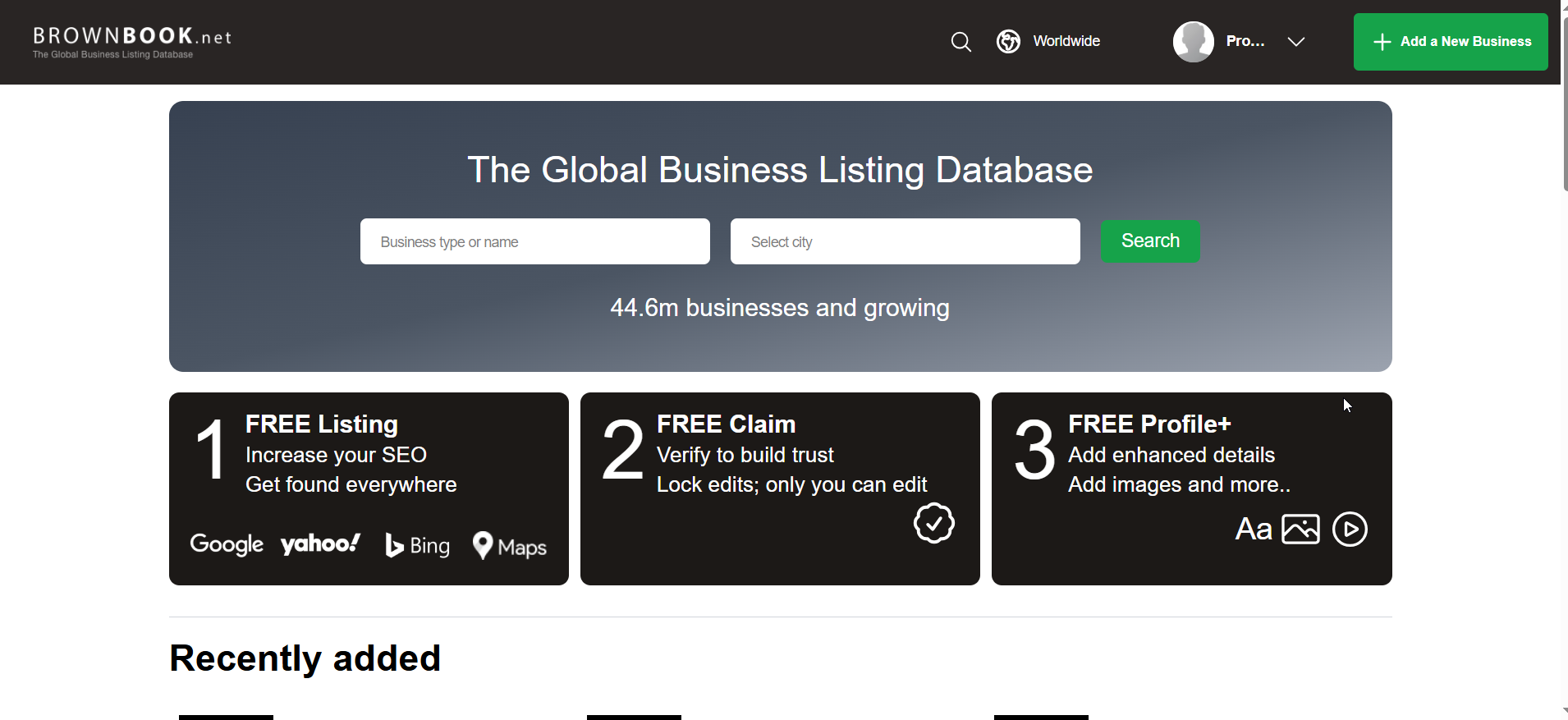The height and width of the screenshot is (720, 1568).
Task: Open the Select city field
Action: coord(905,241)
